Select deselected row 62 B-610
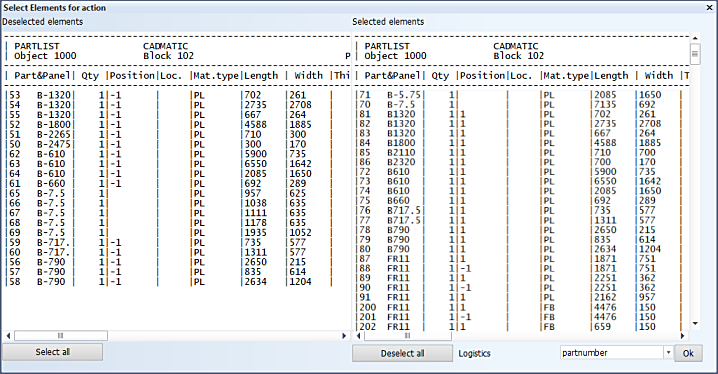The image size is (718, 374). [177, 154]
